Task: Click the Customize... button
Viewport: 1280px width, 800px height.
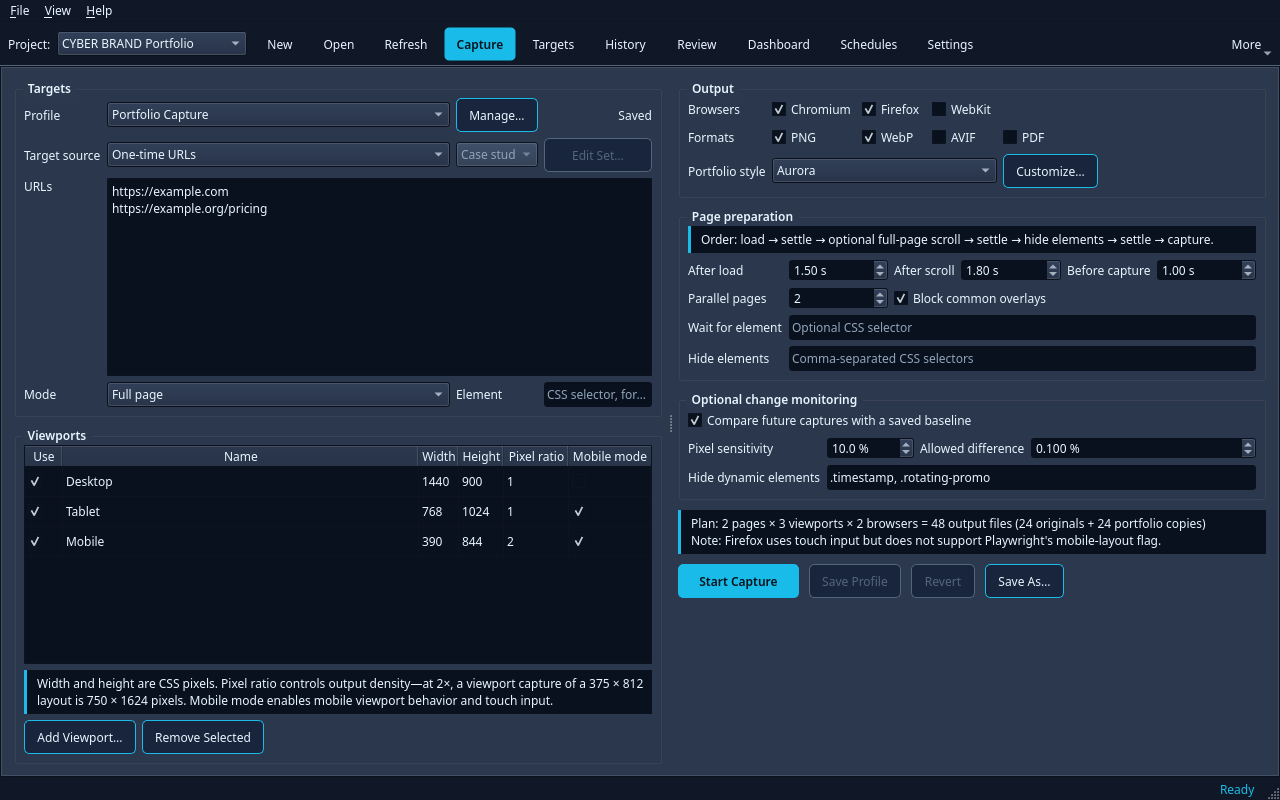Action: pyautogui.click(x=1050, y=171)
